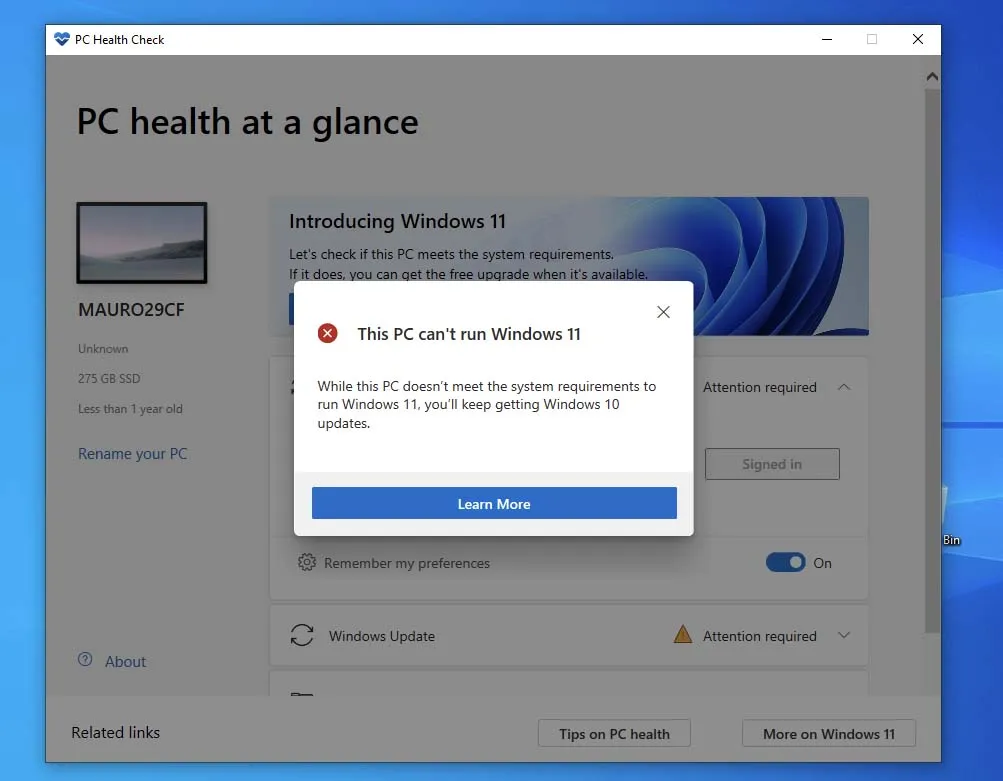
Task: Click the PC Health Check heart logo icon
Action: 62,39
